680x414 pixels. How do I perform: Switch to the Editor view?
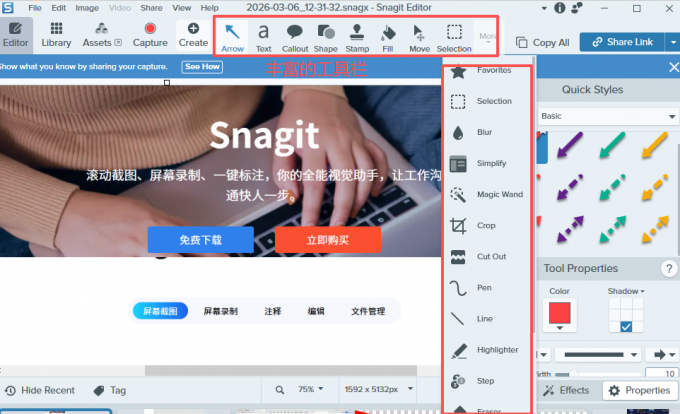coord(16,35)
